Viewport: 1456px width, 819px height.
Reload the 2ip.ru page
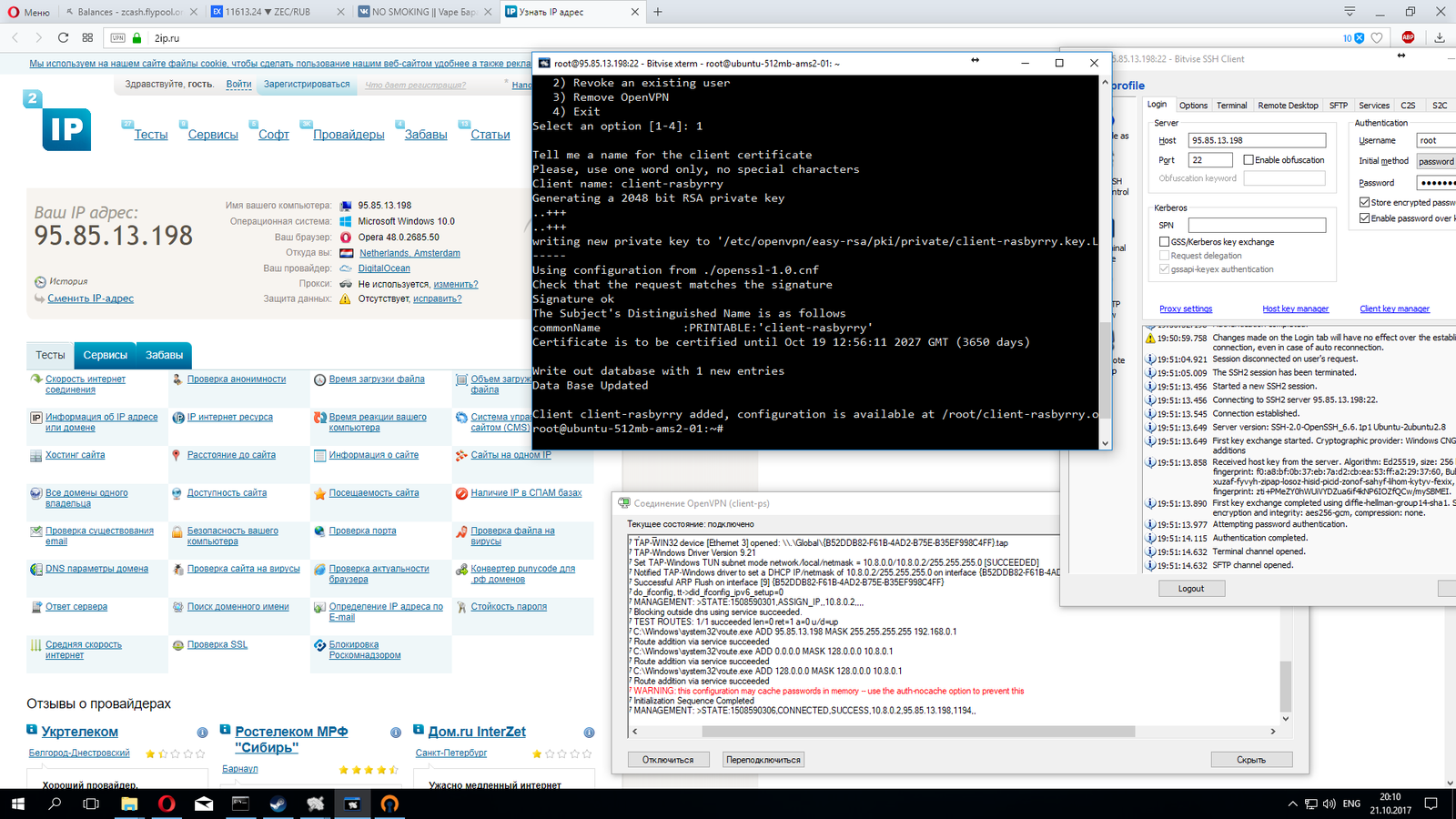pos(63,37)
